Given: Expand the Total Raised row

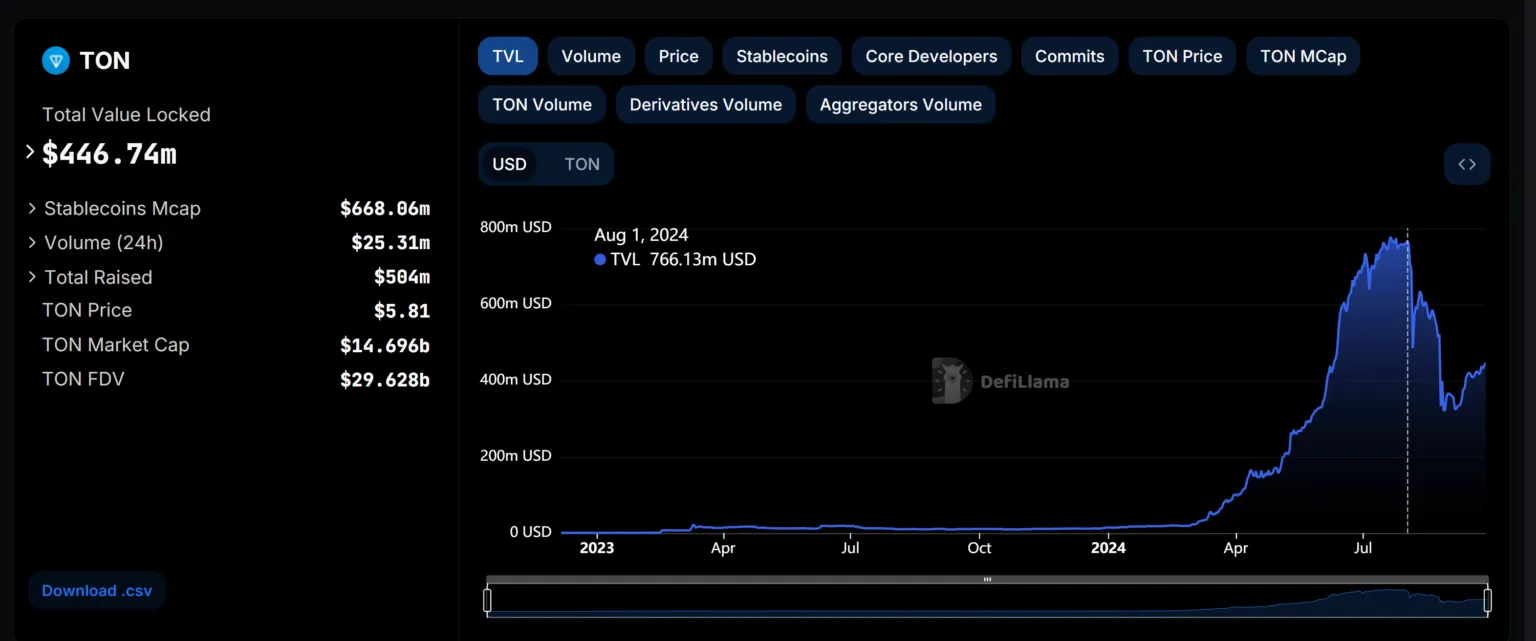Looking at the screenshot, I should (33, 277).
